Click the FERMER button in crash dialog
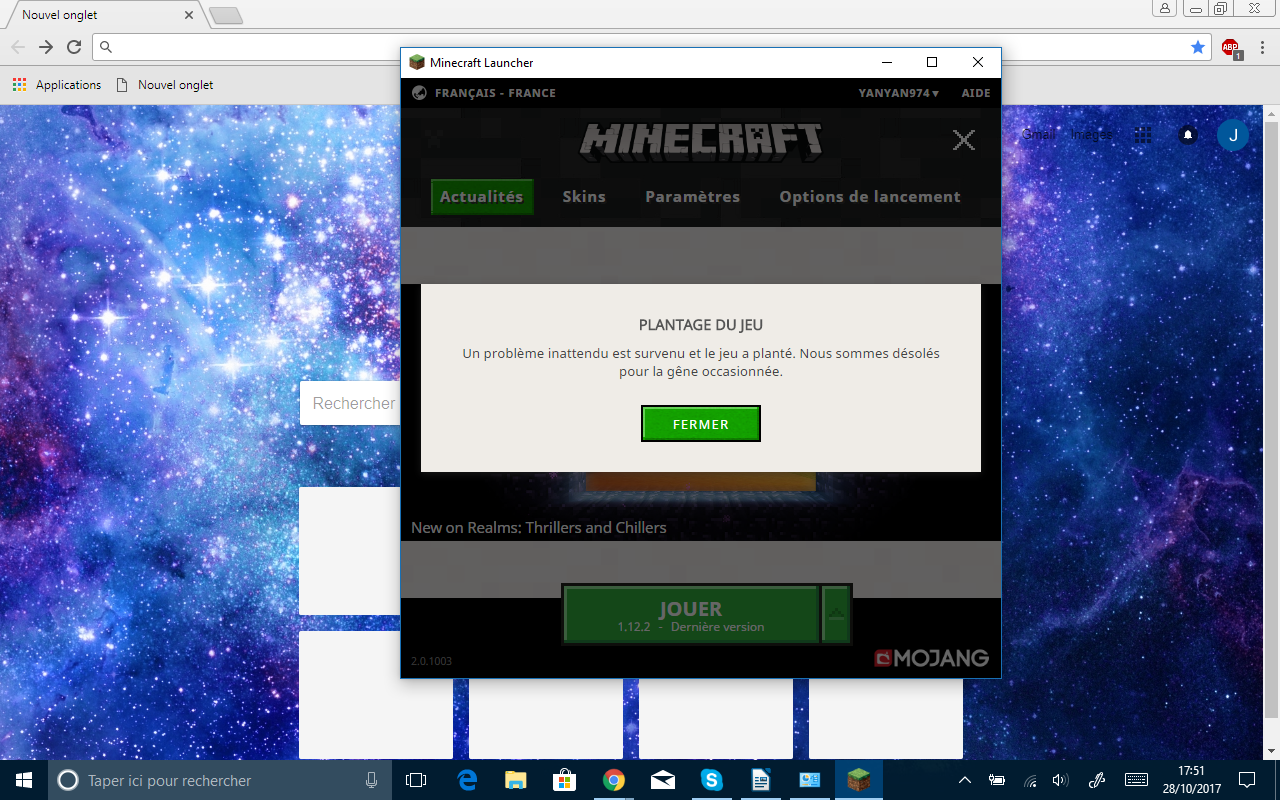The image size is (1280, 800). [x=700, y=424]
